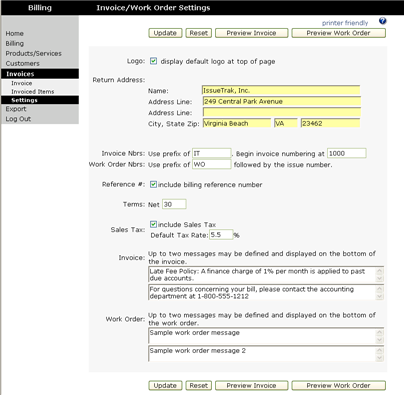Open the help question mark icon

[382, 21]
